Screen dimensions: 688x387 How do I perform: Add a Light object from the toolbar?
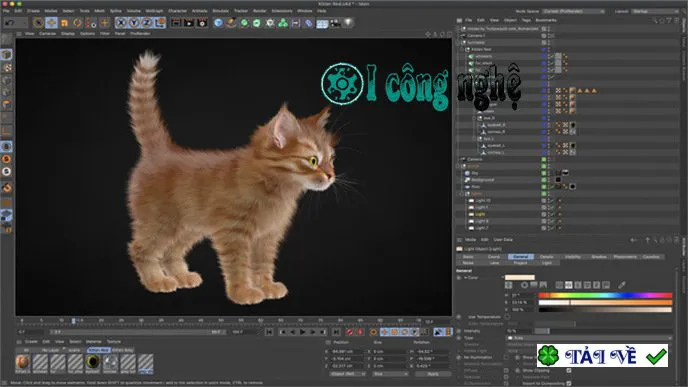pos(348,22)
